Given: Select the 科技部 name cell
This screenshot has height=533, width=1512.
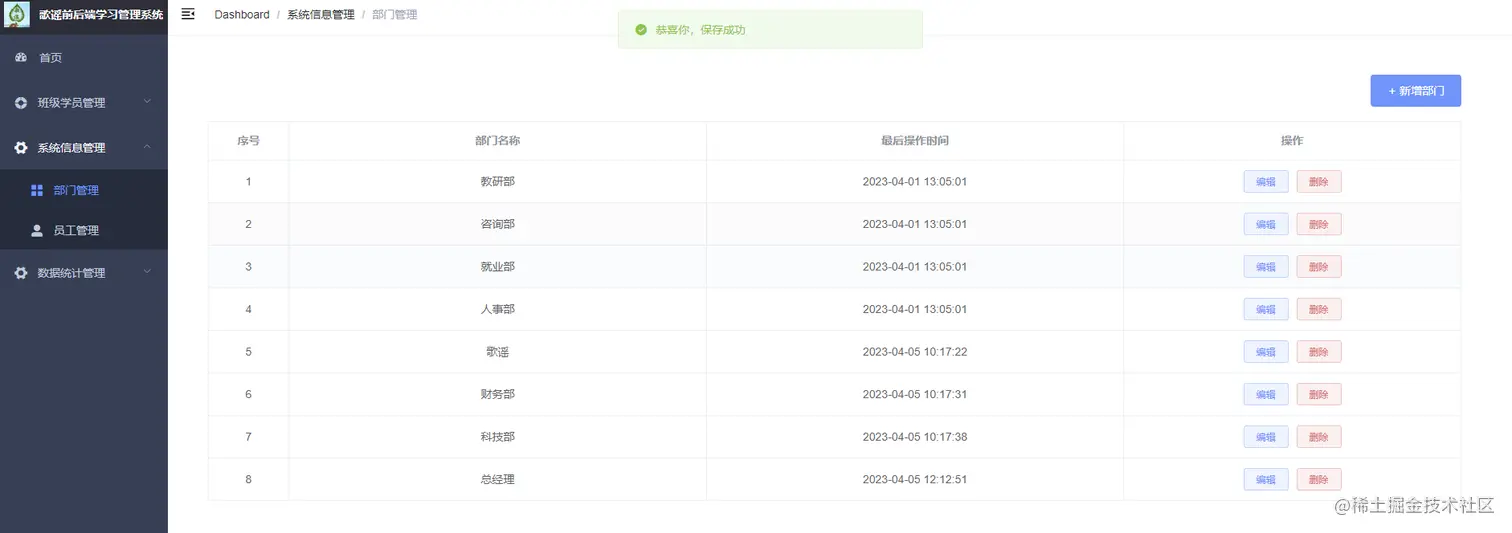Looking at the screenshot, I should click(x=498, y=437).
